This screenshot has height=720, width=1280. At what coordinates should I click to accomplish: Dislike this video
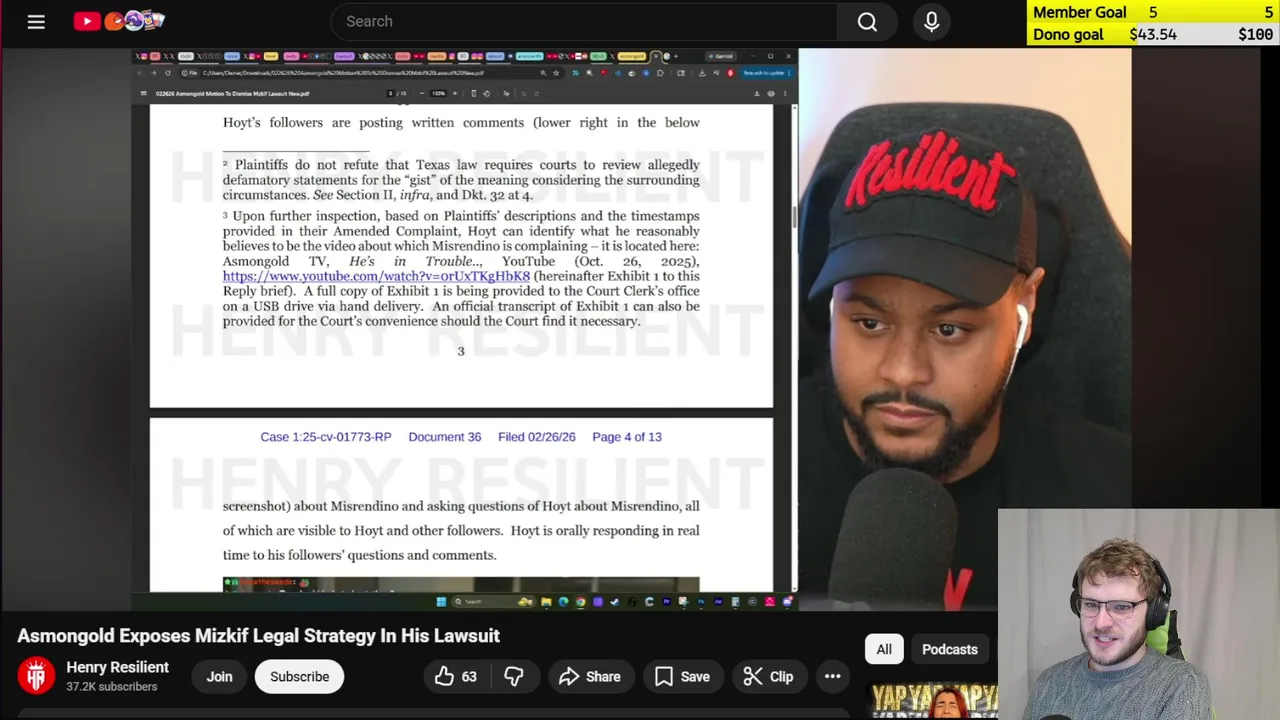click(x=513, y=677)
